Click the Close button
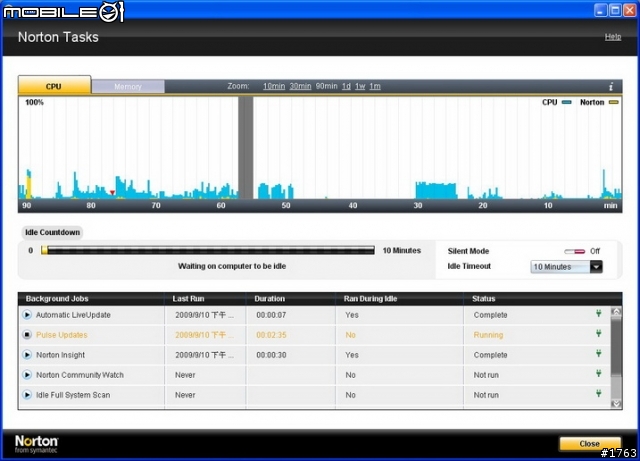 pyautogui.click(x=590, y=443)
